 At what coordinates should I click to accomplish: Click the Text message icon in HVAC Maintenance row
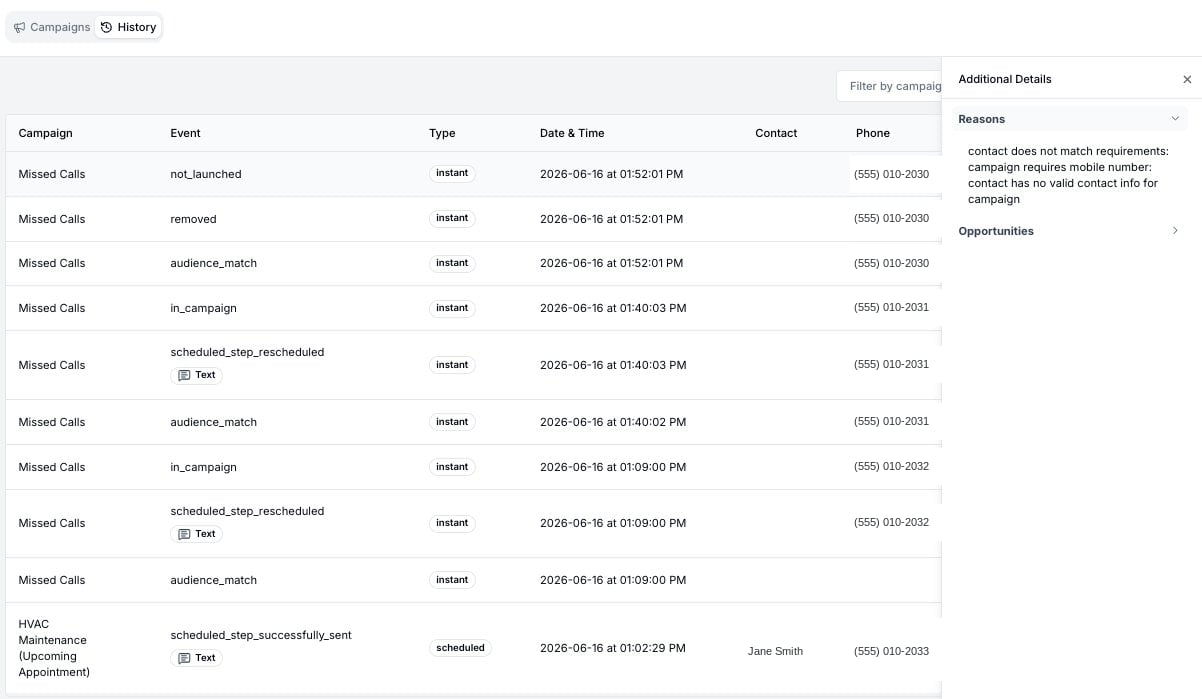tap(184, 658)
